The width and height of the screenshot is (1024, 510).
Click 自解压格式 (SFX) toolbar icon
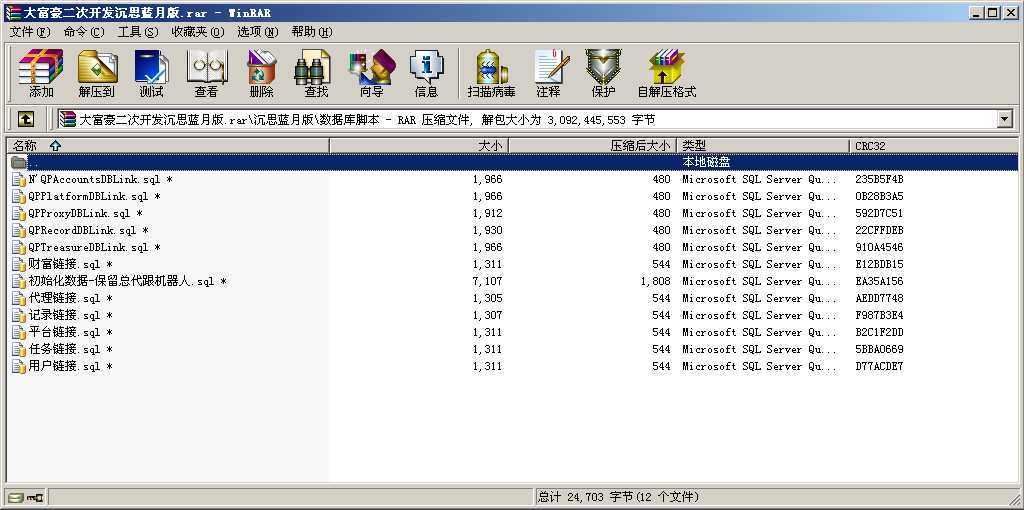click(x=667, y=73)
